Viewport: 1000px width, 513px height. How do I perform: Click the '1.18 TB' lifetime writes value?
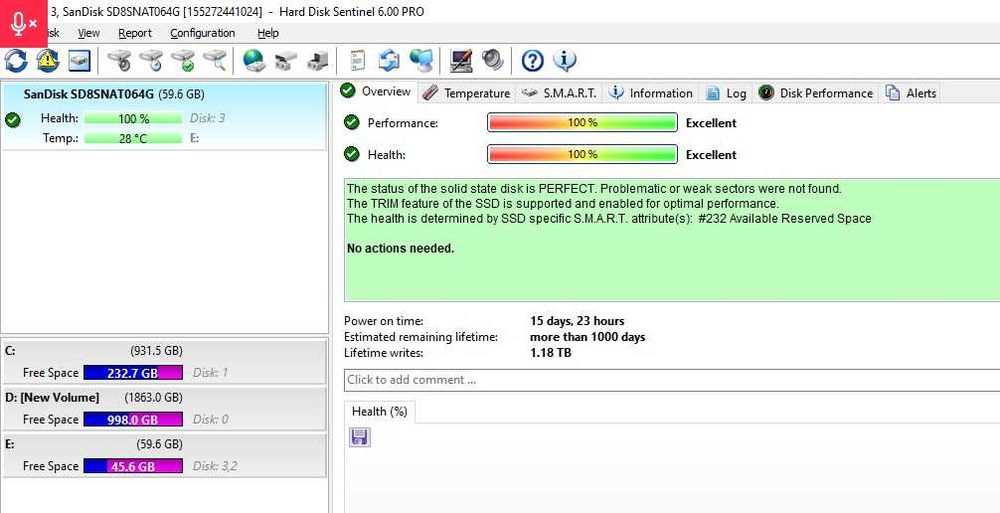550,352
